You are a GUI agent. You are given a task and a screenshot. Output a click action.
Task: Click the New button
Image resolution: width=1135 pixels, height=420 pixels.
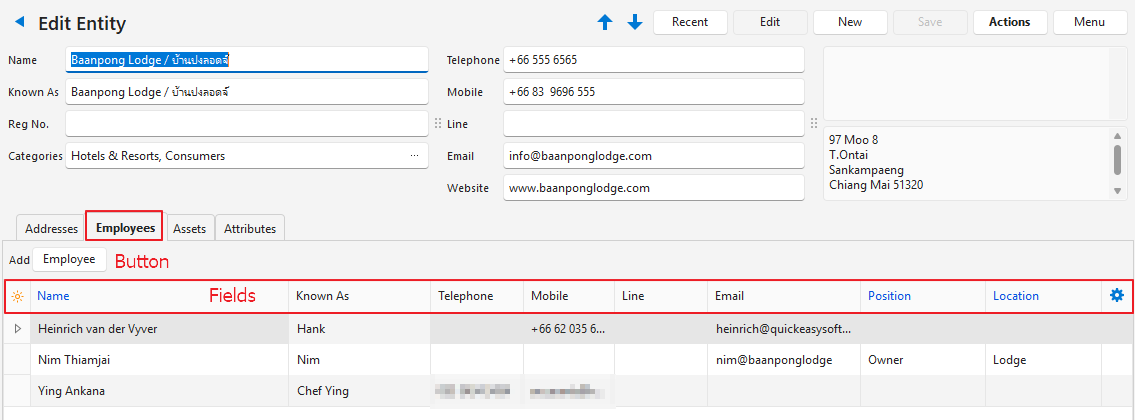click(850, 22)
